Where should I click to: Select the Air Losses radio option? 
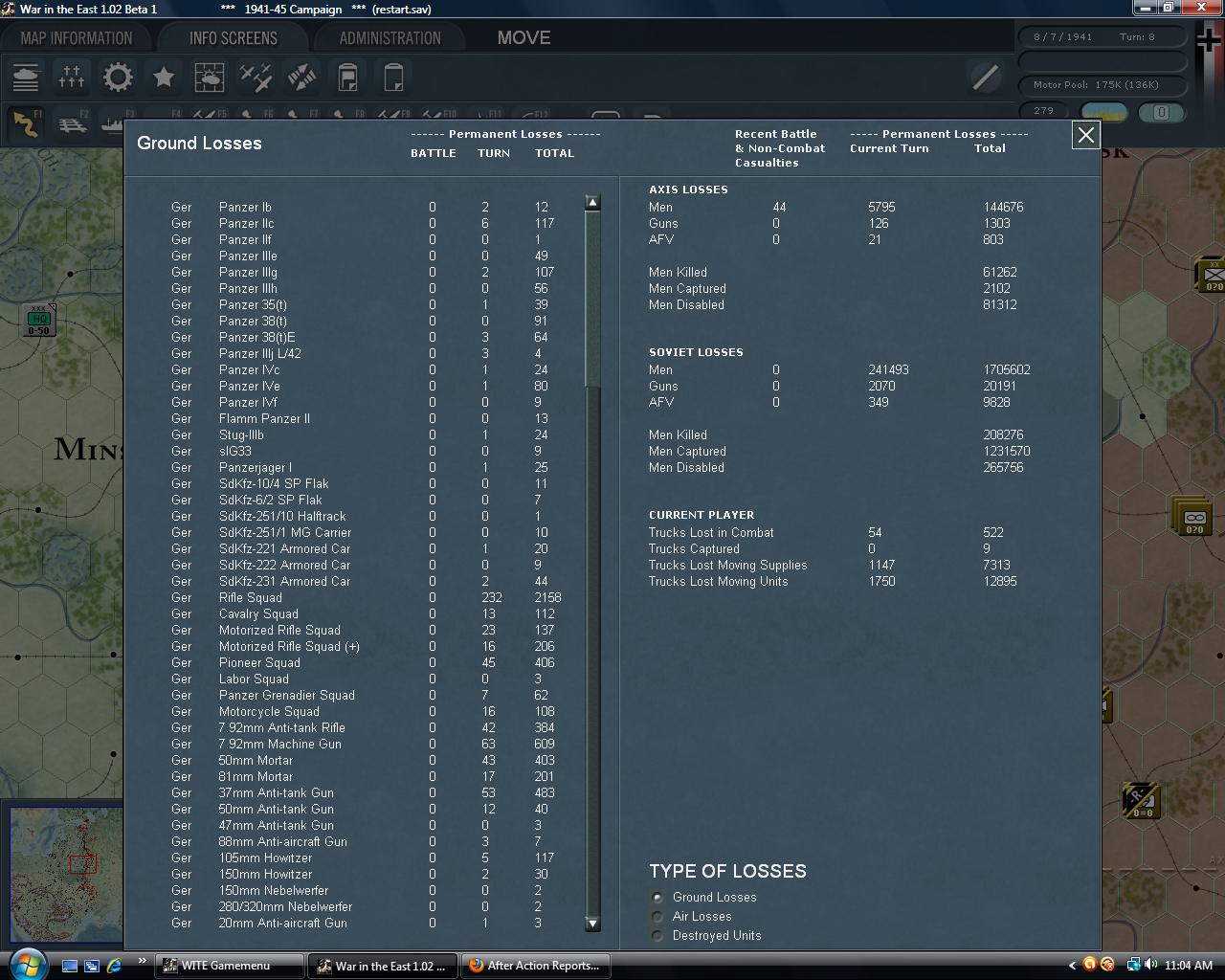pyautogui.click(x=657, y=916)
